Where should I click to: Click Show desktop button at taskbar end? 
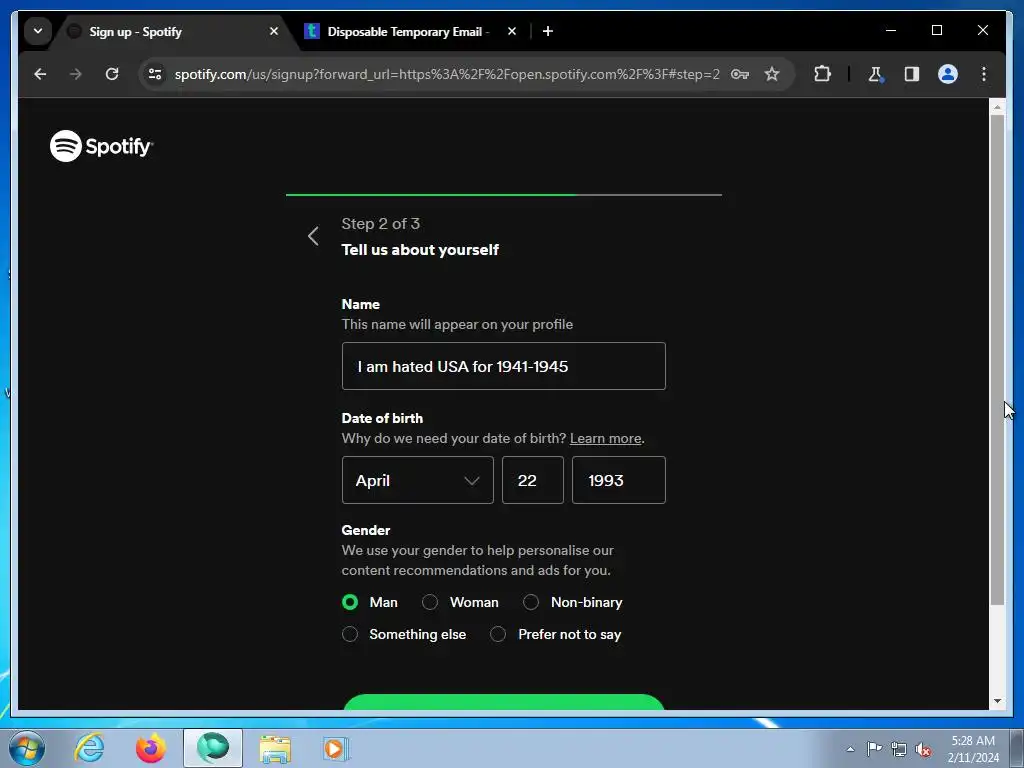point(1016,748)
